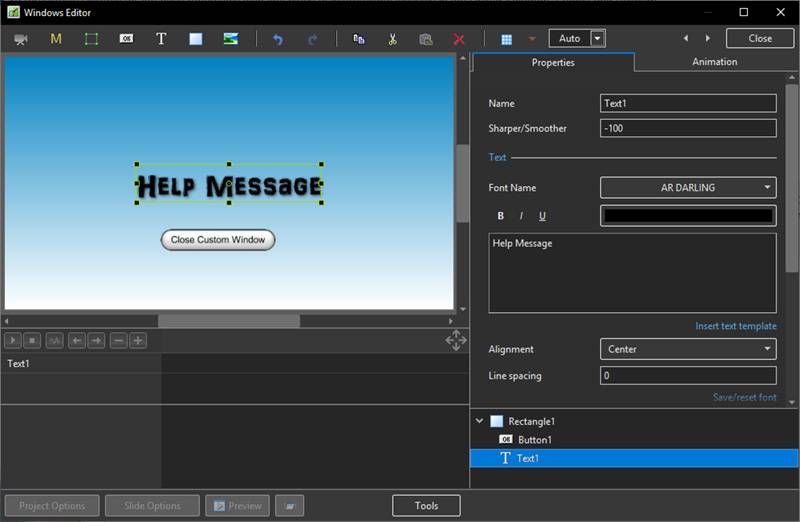Click the Add Image tool icon
The width and height of the screenshot is (800, 522).
[x=231, y=39]
